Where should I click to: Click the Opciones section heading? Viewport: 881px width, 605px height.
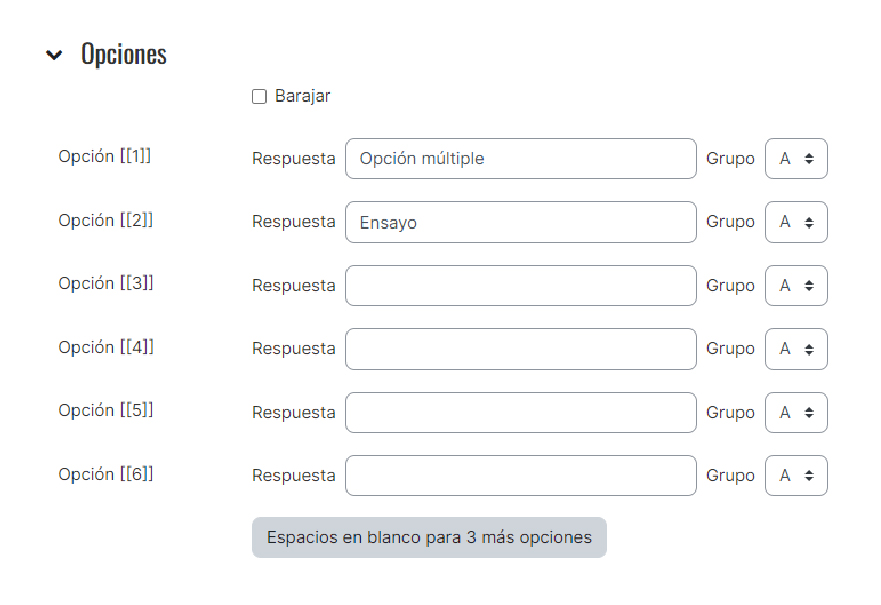(124, 54)
